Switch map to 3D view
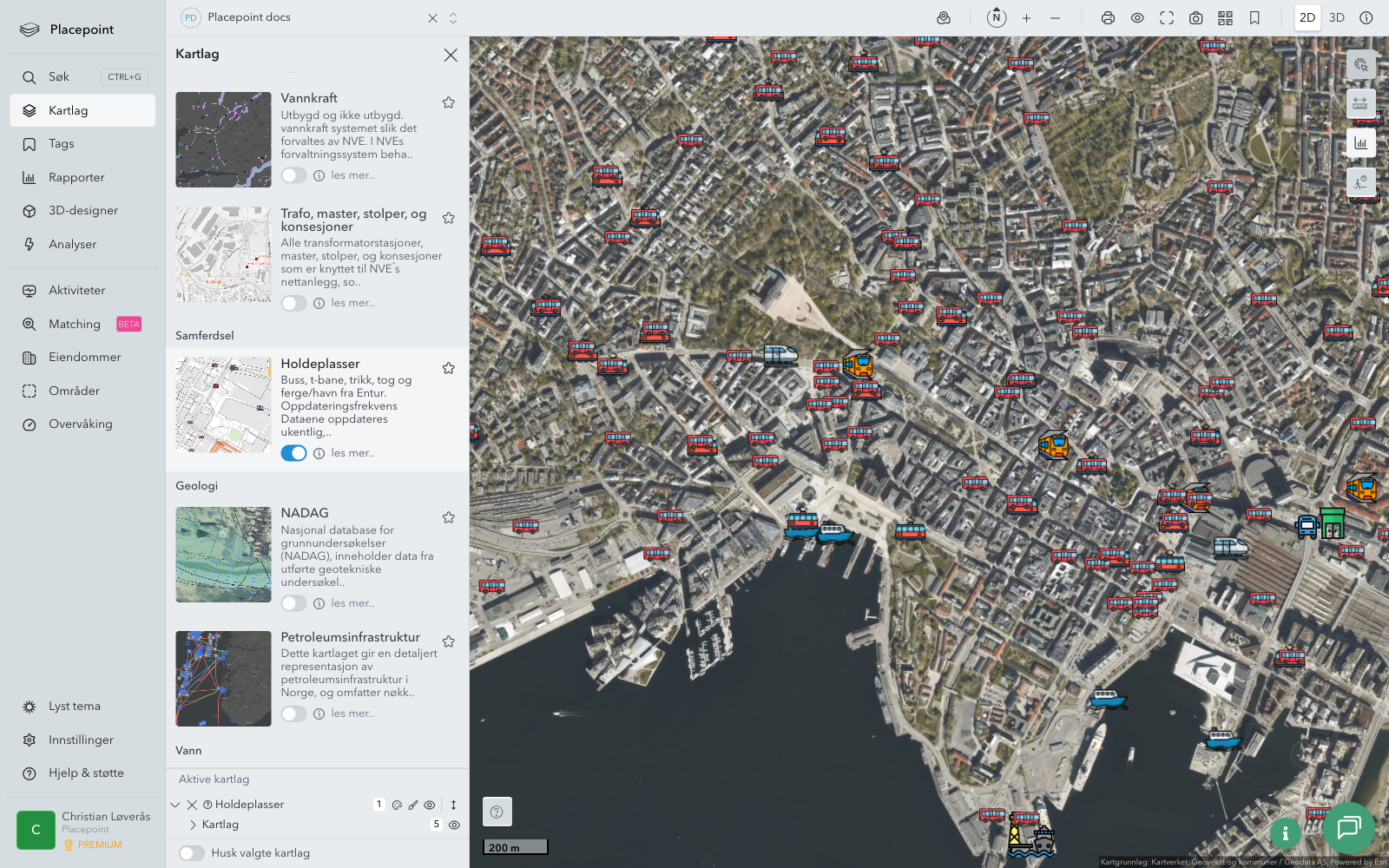 pyautogui.click(x=1336, y=18)
